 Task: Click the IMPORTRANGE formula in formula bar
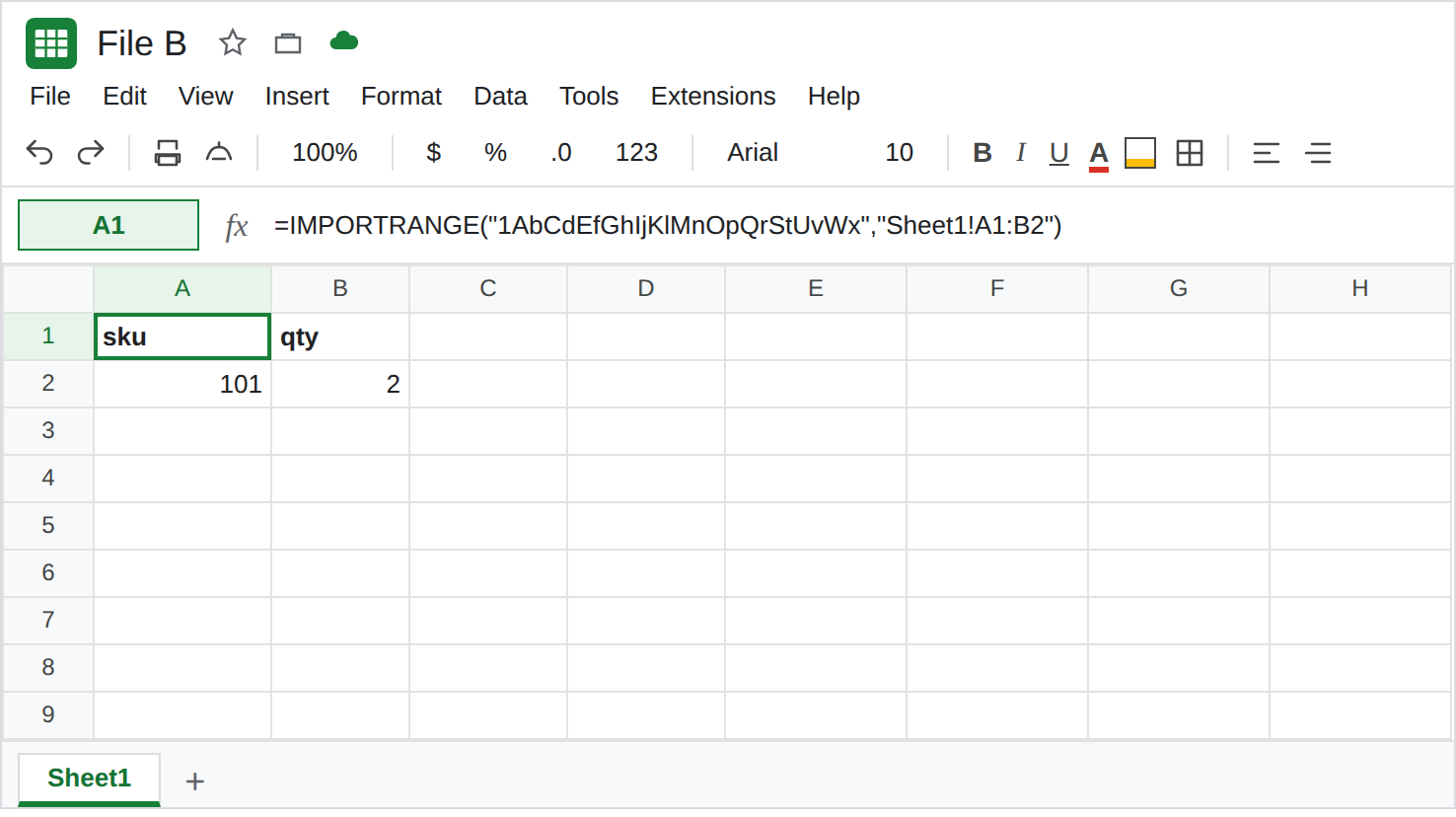pos(668,226)
